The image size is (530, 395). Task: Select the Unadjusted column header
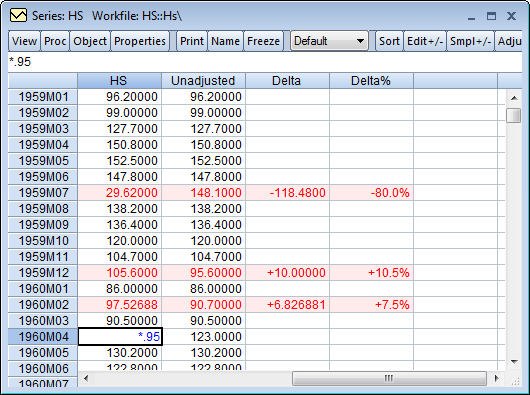(x=203, y=81)
